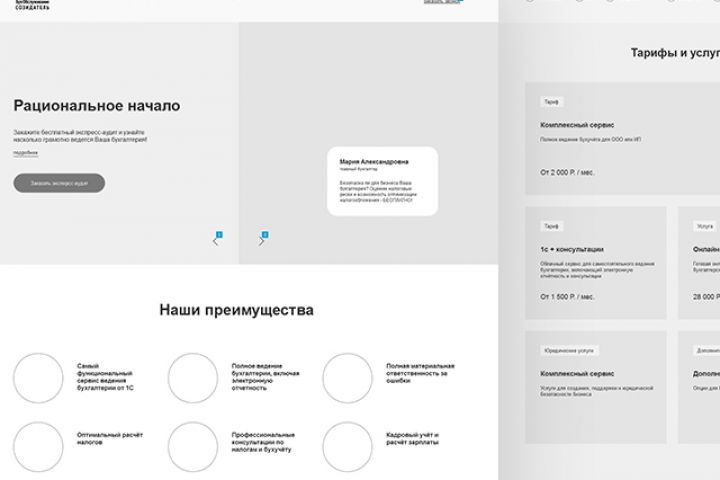Open 'Комплексный сервис' tariff priced from 2 000
The height and width of the screenshot is (480, 720).
pos(577,125)
